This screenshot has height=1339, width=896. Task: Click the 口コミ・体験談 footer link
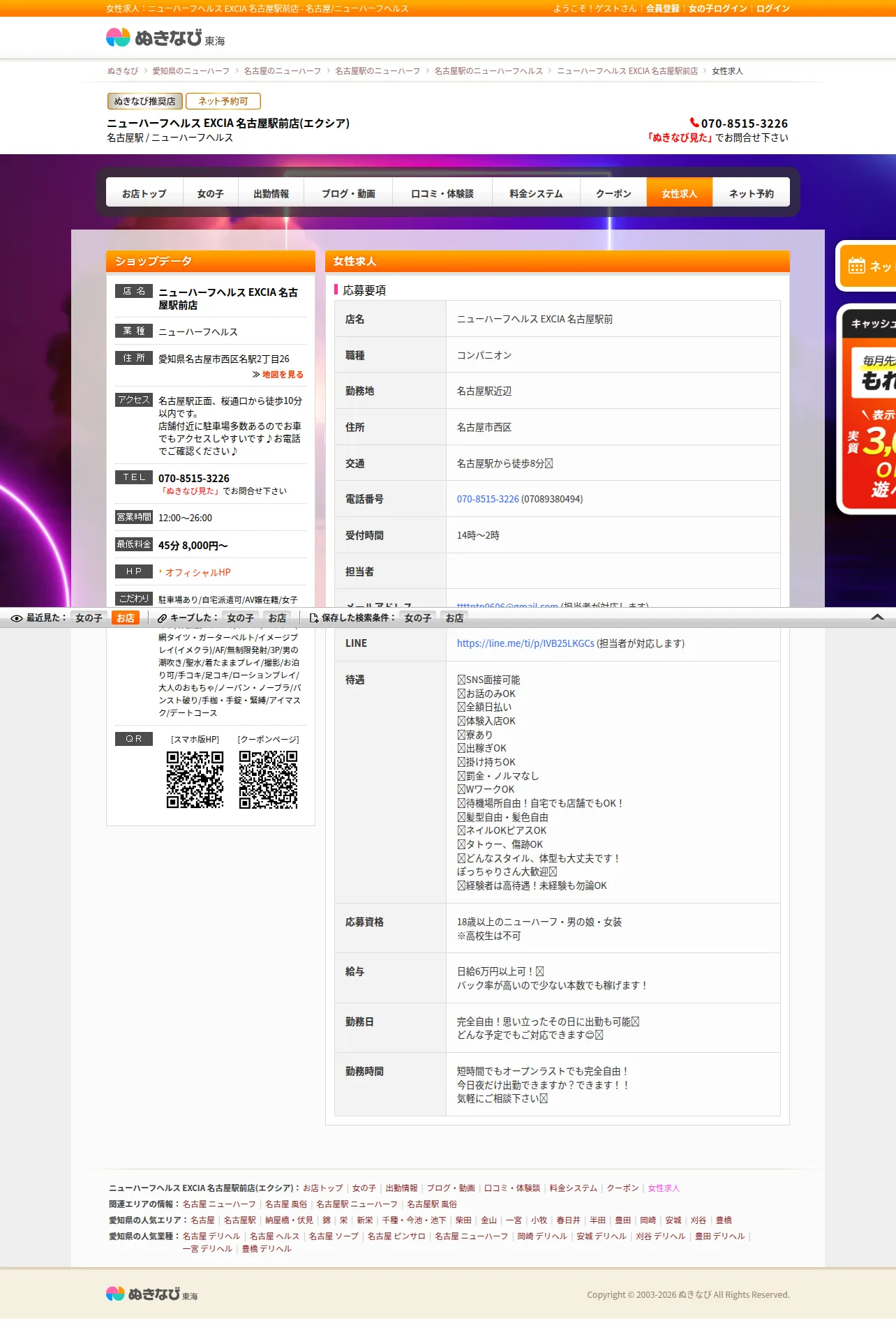tap(512, 1188)
